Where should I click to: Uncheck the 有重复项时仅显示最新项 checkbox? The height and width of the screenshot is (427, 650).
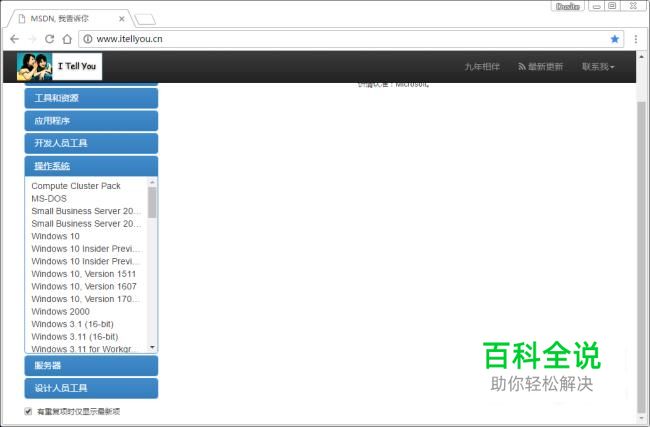pos(28,411)
